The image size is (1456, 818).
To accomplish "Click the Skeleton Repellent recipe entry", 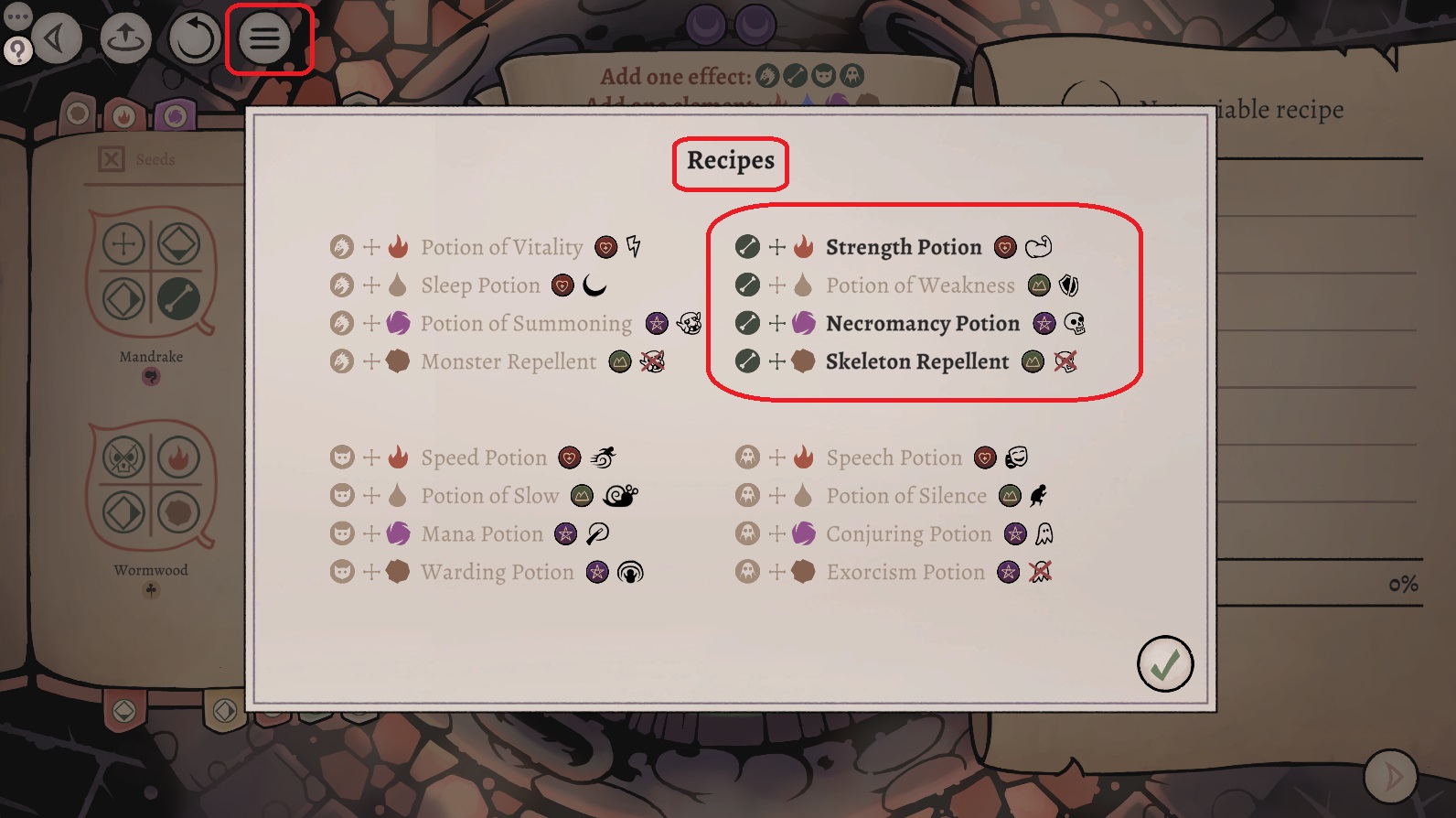I will coord(916,362).
